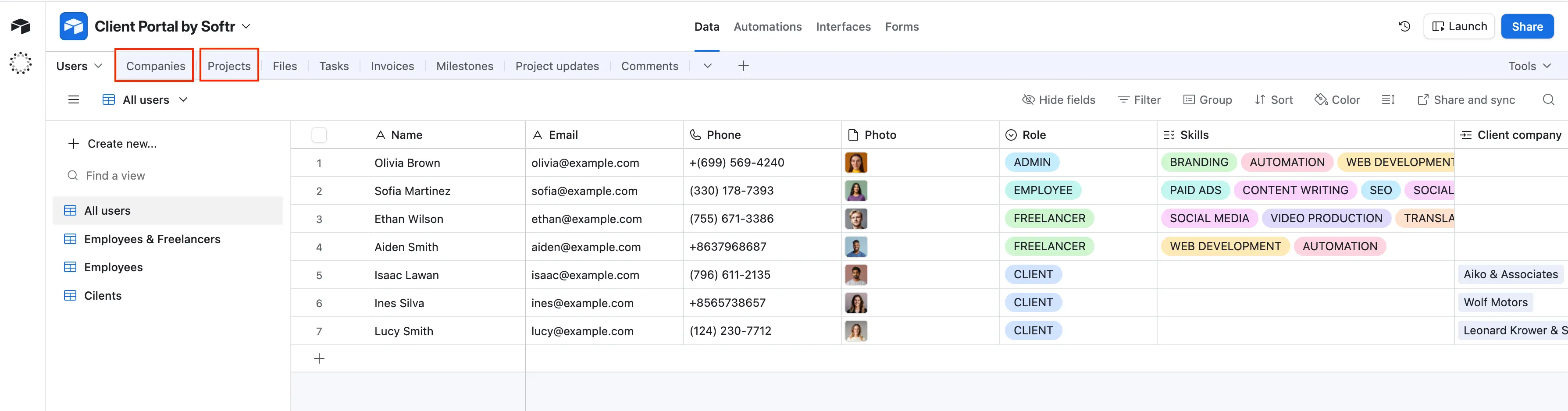This screenshot has width=1568, height=411.
Task: Apply record coloring via the Color icon
Action: point(1337,99)
